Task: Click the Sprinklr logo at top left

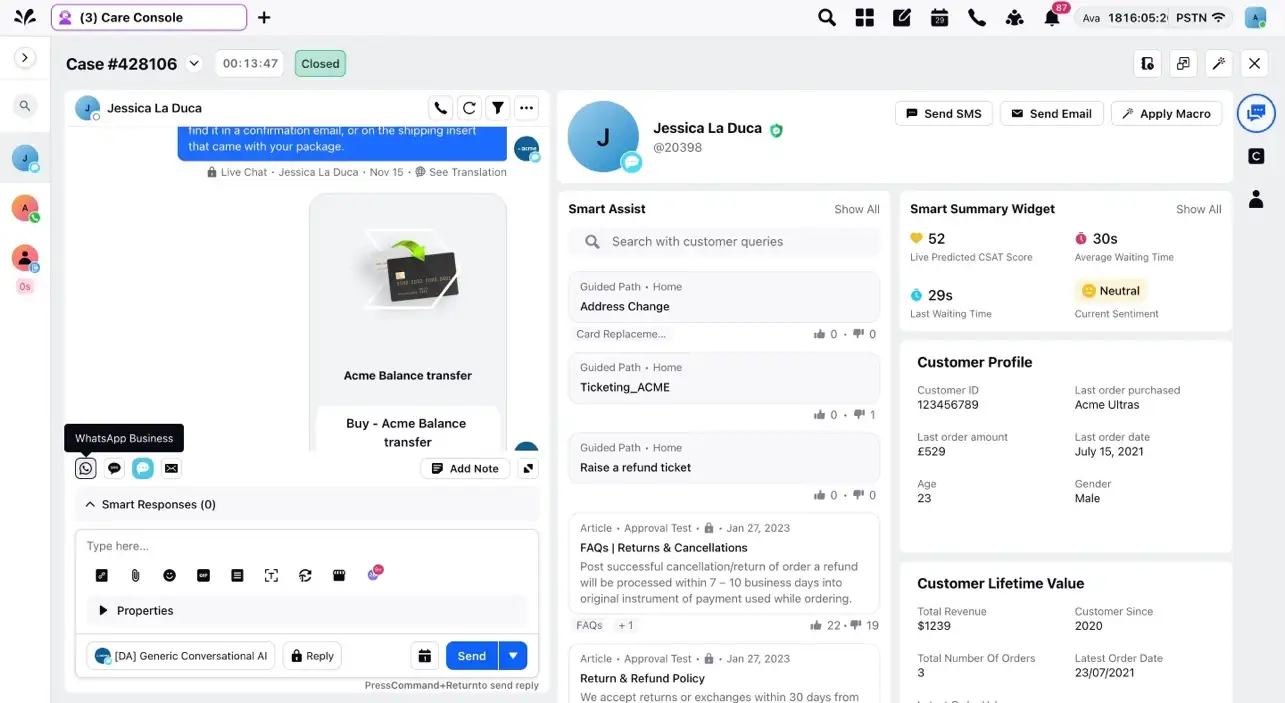Action: [25, 17]
